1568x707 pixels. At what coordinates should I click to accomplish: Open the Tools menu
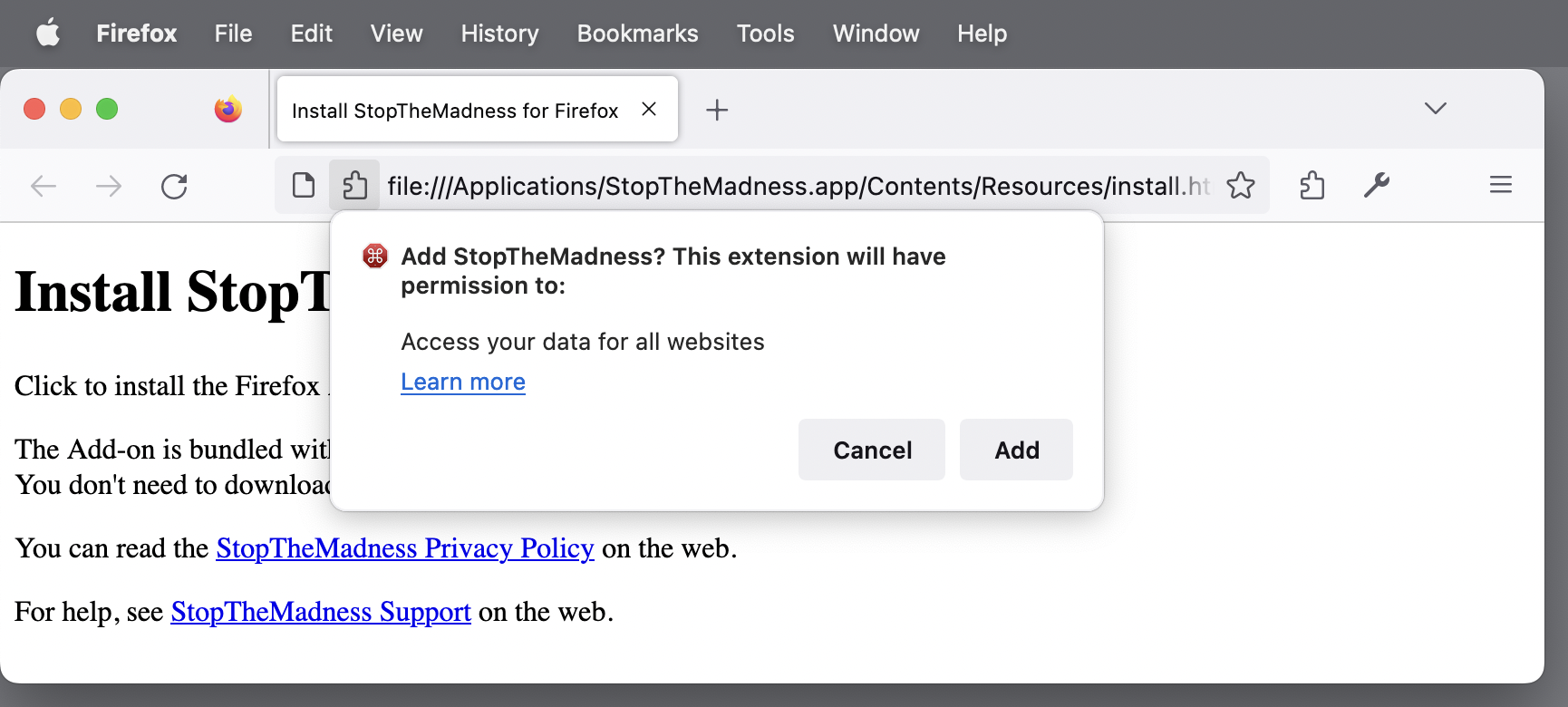tap(765, 34)
